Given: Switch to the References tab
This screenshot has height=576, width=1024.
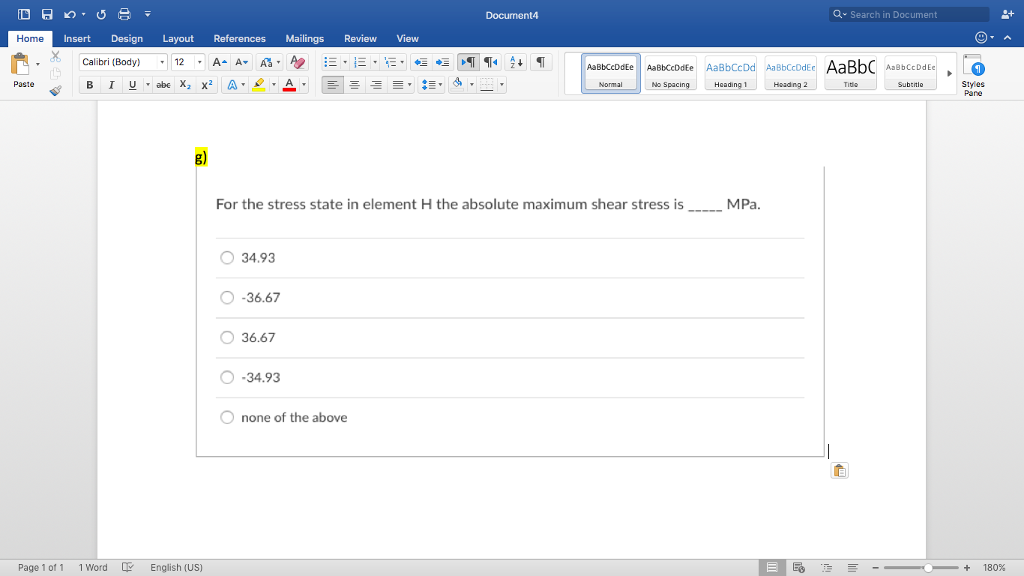Looking at the screenshot, I should click(x=239, y=39).
